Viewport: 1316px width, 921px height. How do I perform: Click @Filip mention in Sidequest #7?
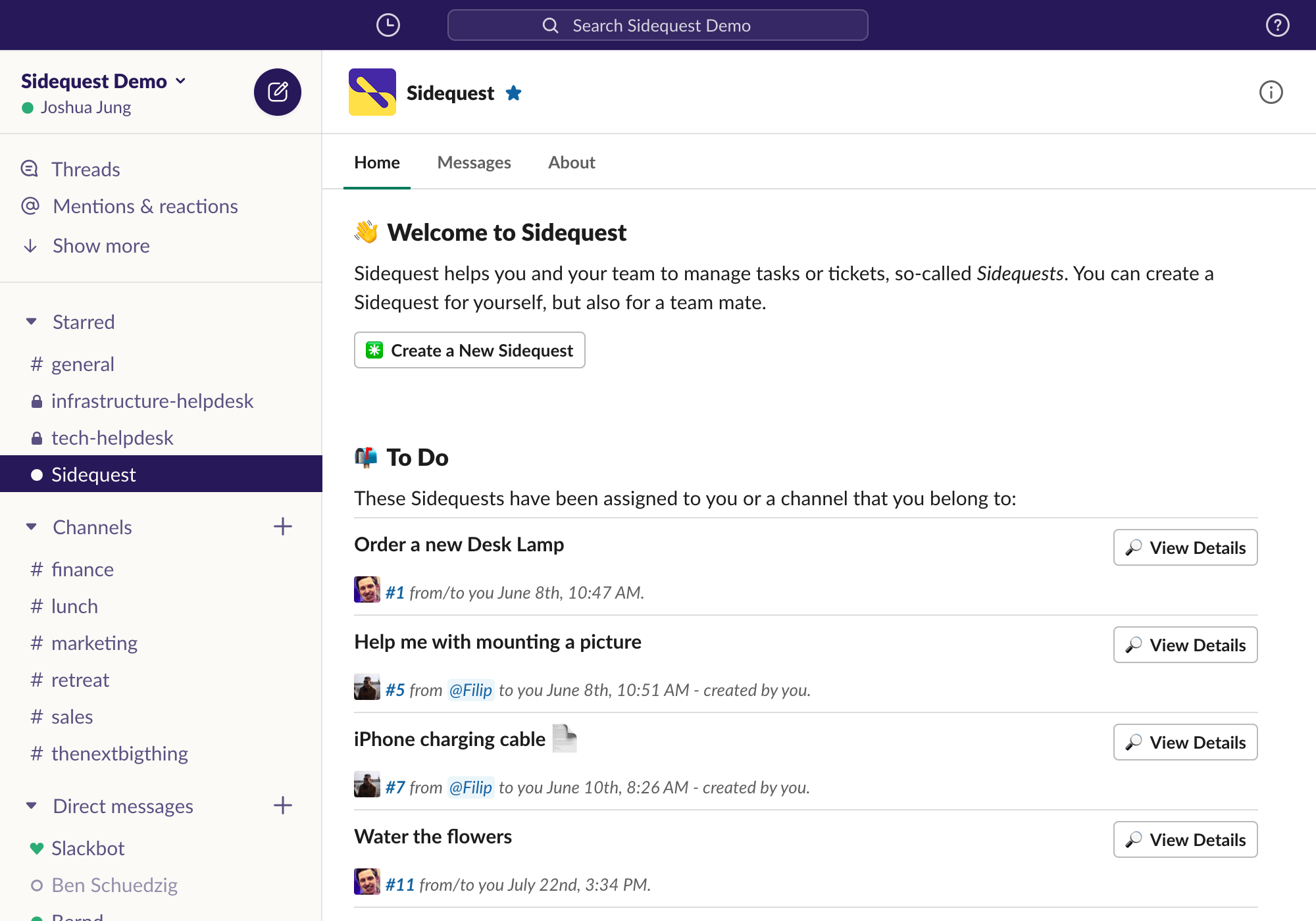(470, 787)
